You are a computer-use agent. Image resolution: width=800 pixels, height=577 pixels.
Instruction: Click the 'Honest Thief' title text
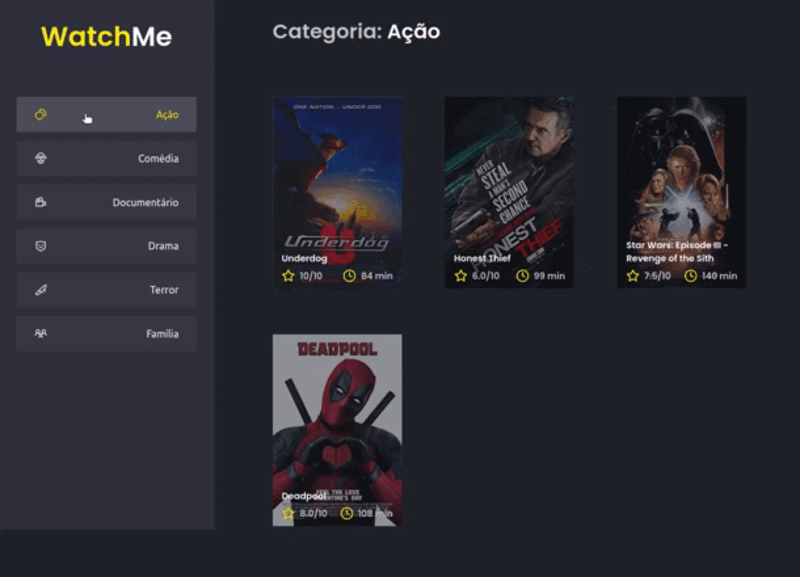482,258
